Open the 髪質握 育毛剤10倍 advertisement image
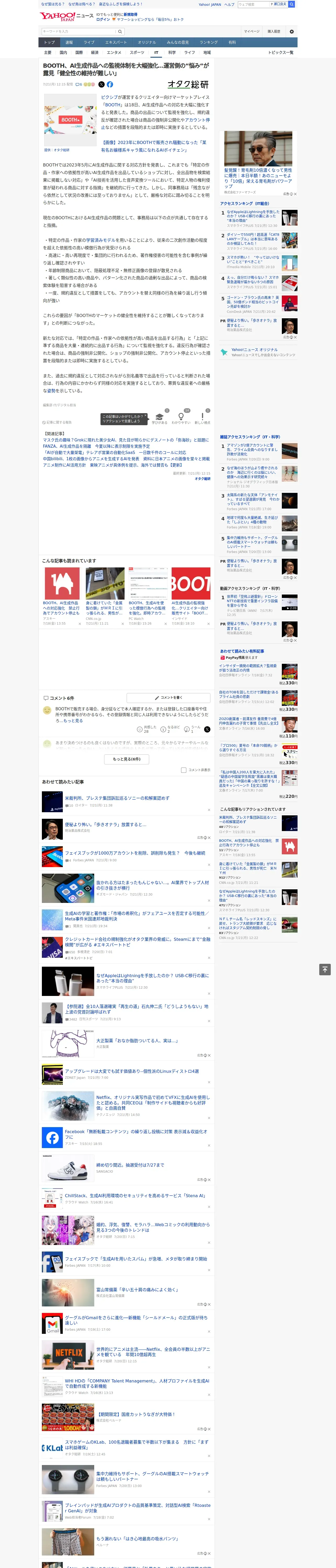336x1568 pixels. [x=258, y=148]
